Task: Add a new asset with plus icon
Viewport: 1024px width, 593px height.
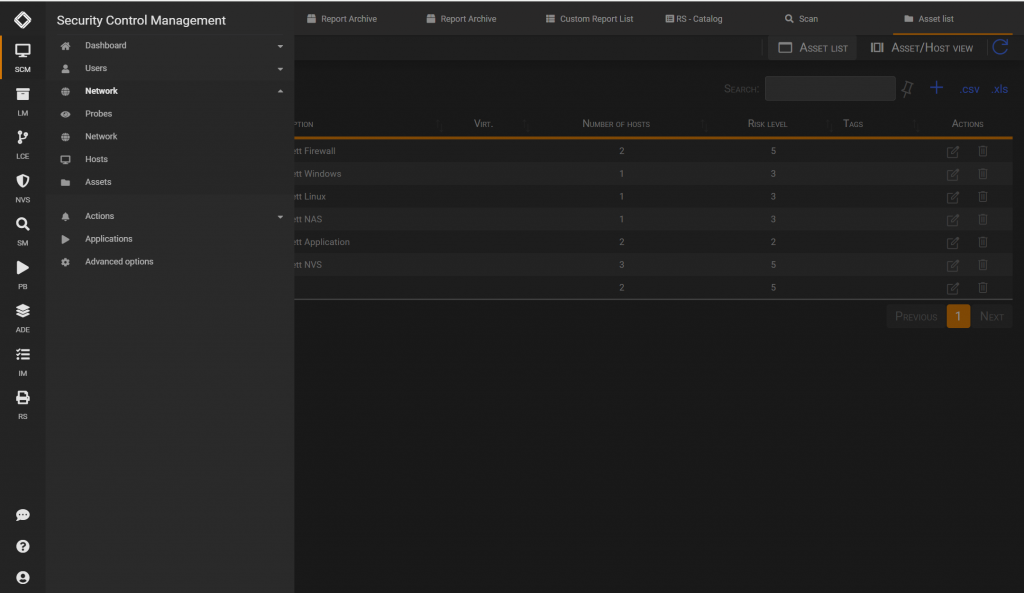Action: [936, 88]
